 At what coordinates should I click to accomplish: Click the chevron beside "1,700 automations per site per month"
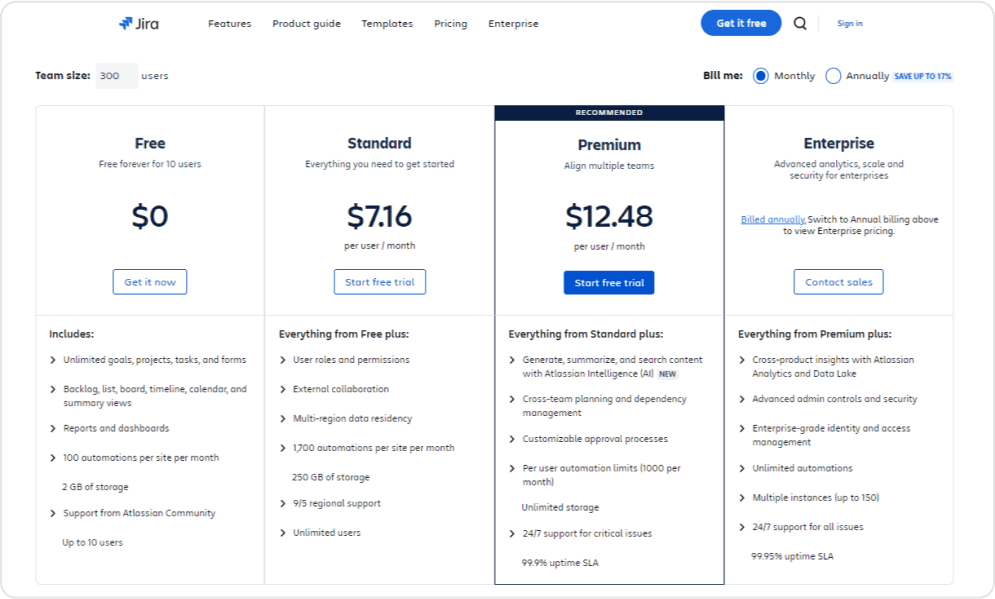click(x=282, y=448)
